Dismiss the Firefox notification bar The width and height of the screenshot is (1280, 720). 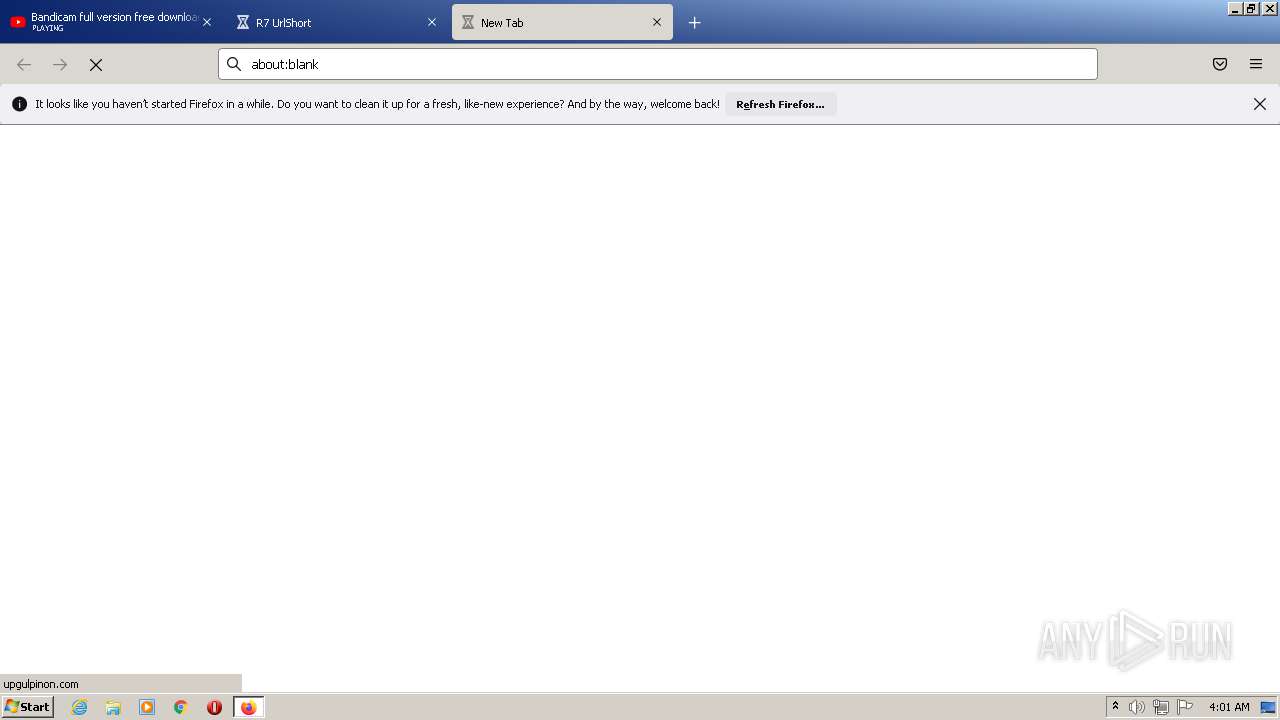(1260, 104)
